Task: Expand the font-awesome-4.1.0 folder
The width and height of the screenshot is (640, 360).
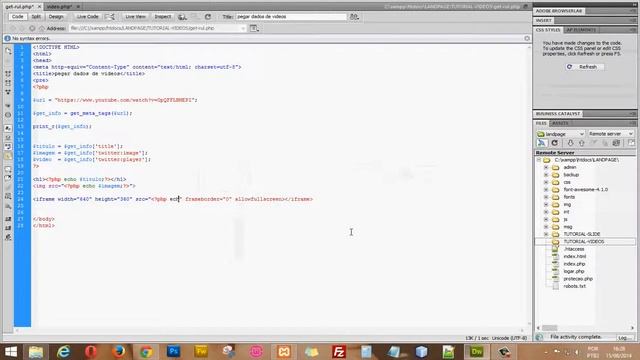Action: coord(546,190)
